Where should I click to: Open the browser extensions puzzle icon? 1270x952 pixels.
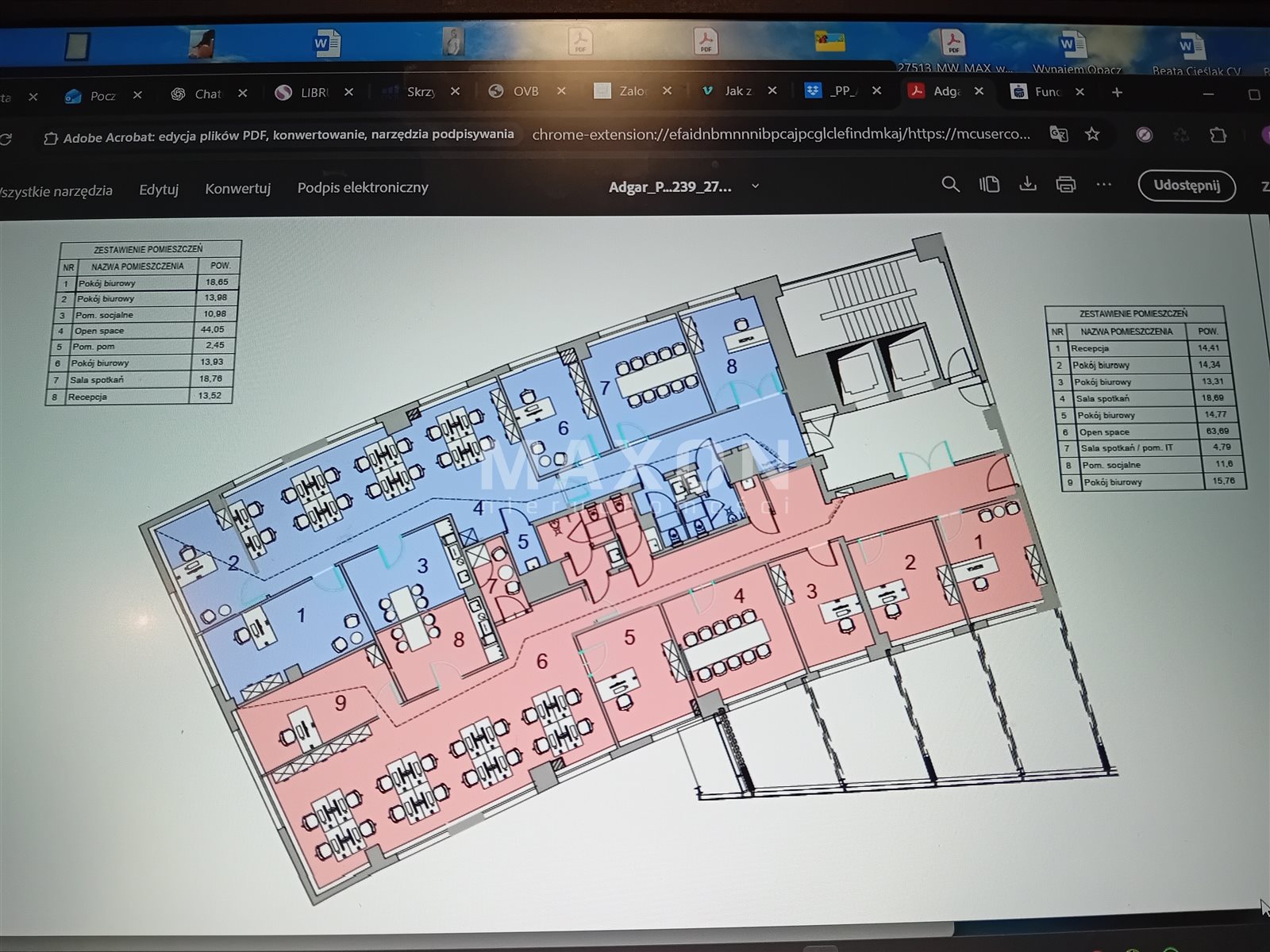[x=1218, y=135]
